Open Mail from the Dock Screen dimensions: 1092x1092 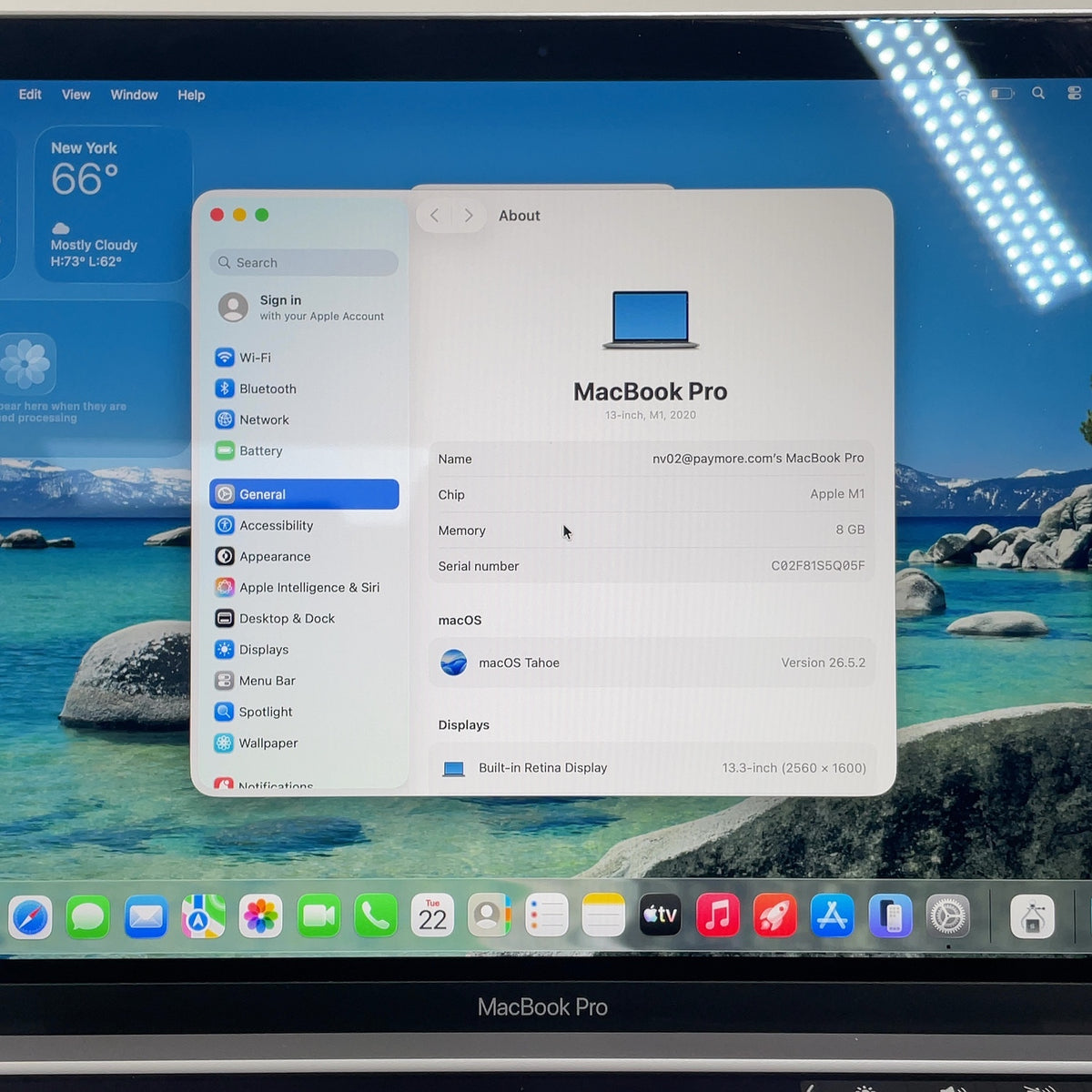pyautogui.click(x=146, y=916)
